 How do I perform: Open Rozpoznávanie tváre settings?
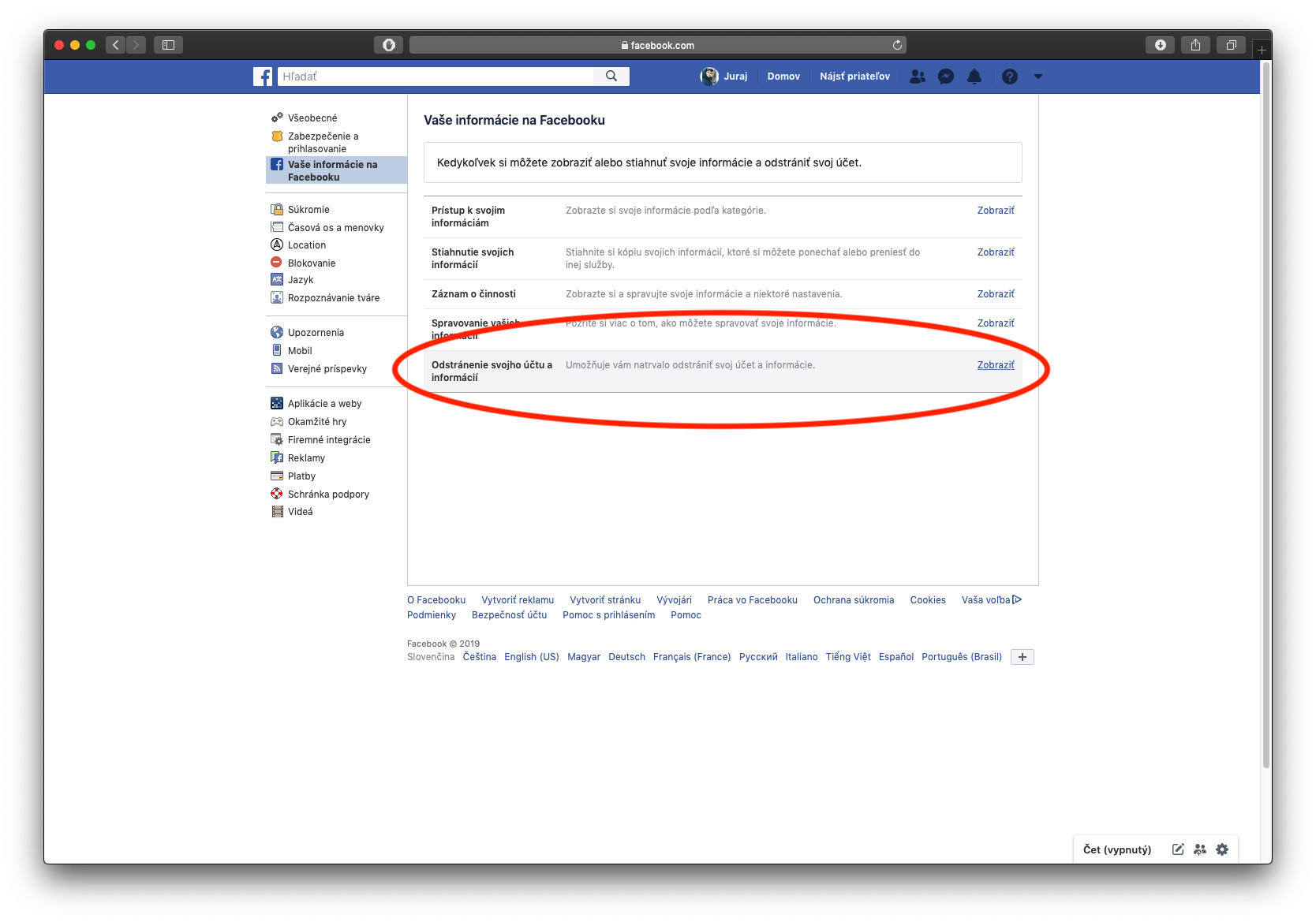[x=333, y=297]
